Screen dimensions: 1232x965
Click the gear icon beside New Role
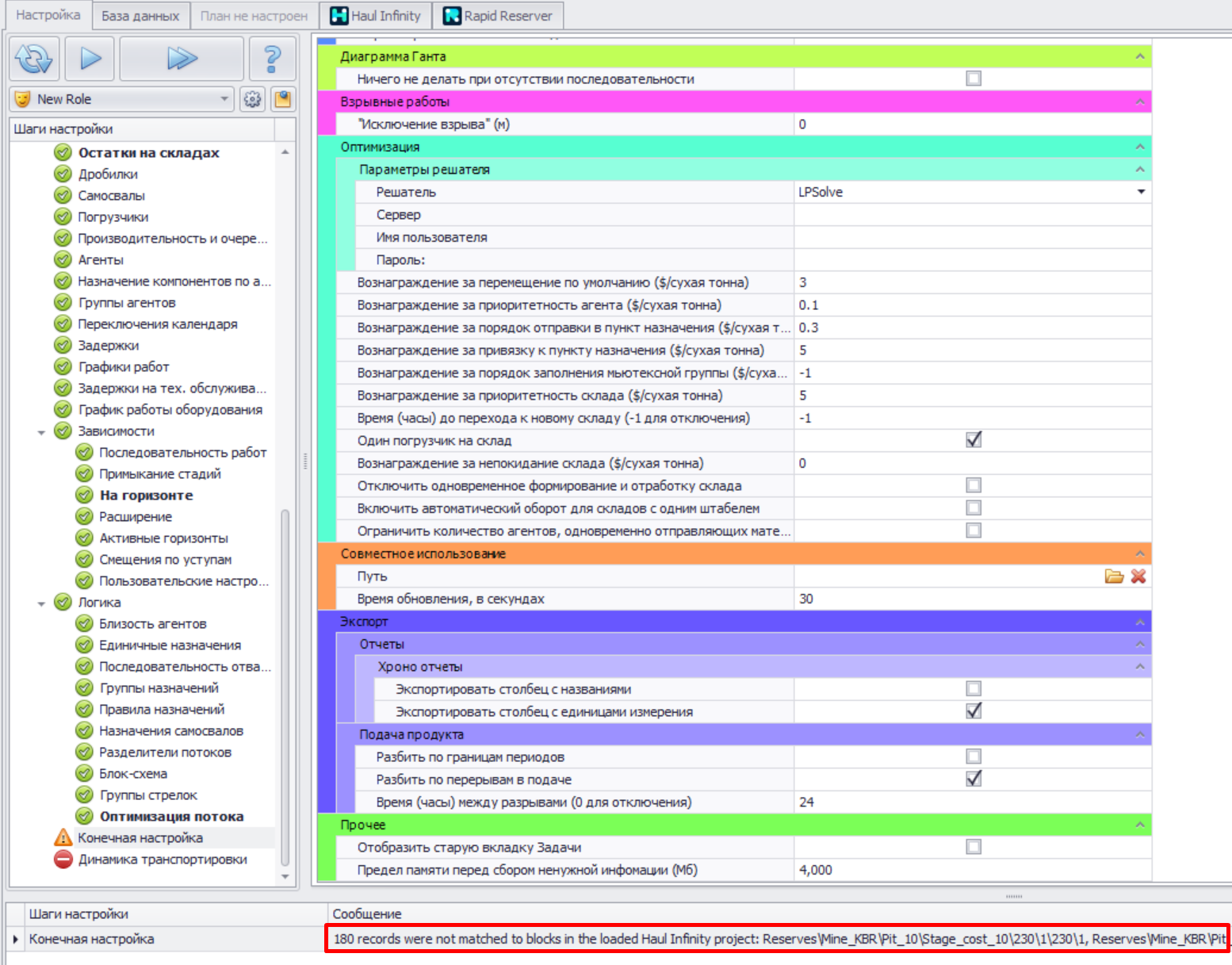pos(252,99)
